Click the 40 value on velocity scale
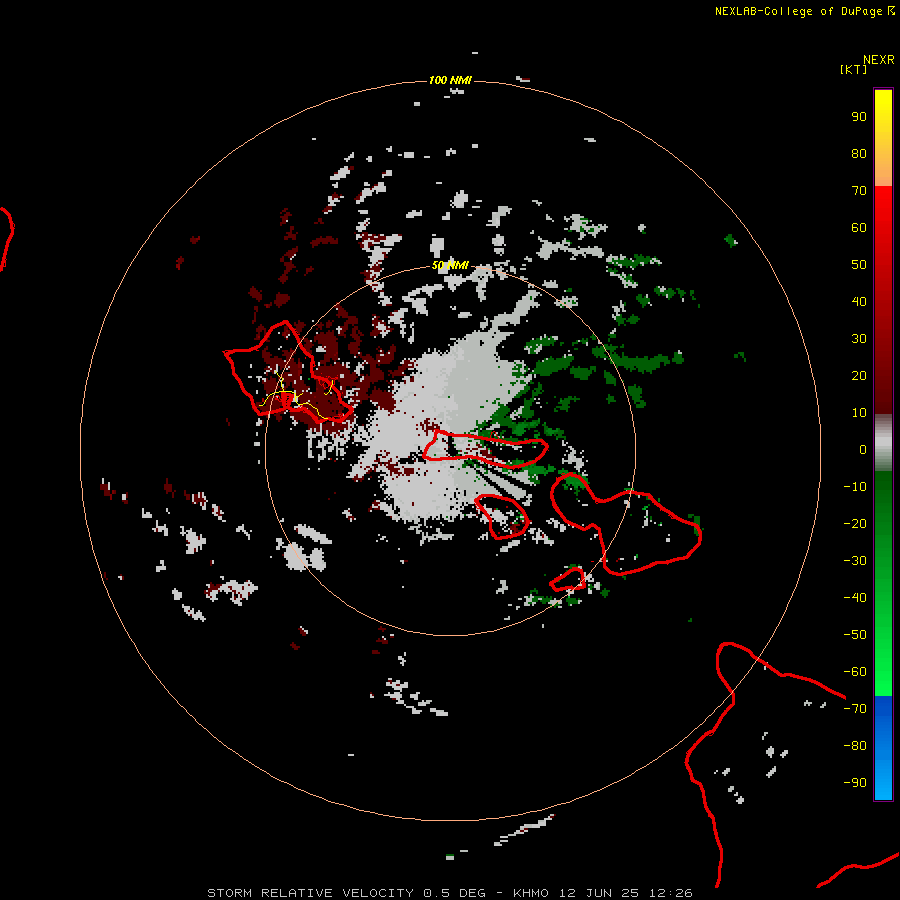This screenshot has height=900, width=900. click(859, 301)
